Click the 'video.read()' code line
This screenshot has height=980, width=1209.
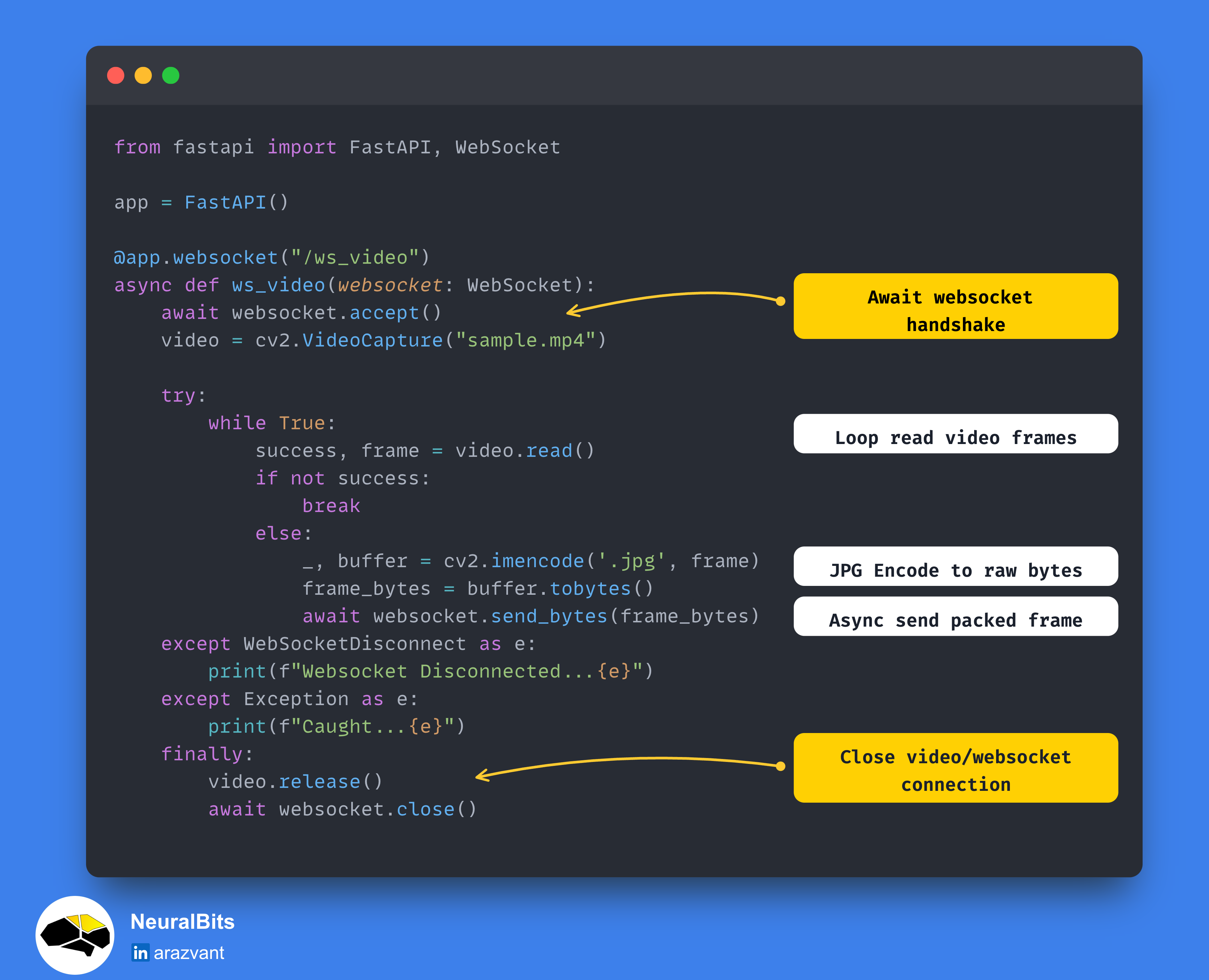pyautogui.click(x=425, y=451)
